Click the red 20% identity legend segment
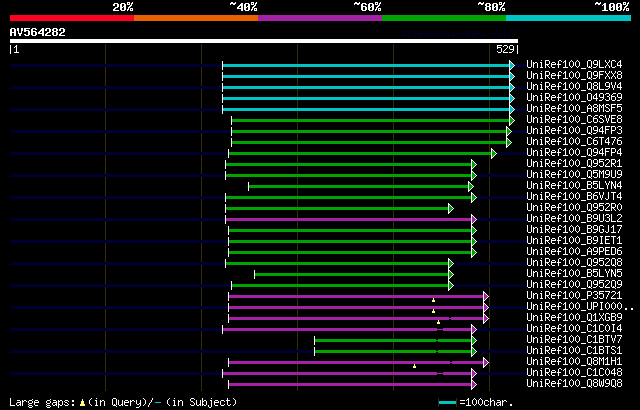The height and width of the screenshot is (410, 640). click(72, 18)
